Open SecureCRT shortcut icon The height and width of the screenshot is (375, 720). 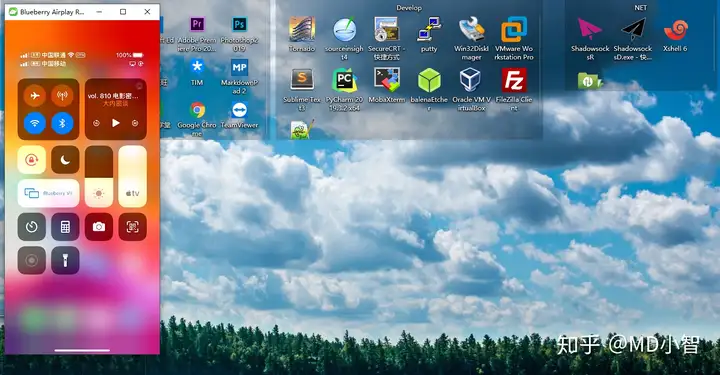point(386,39)
